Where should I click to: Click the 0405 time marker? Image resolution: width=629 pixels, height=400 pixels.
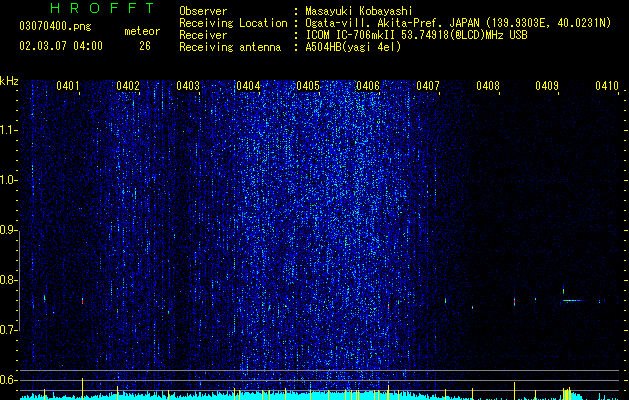308,85
